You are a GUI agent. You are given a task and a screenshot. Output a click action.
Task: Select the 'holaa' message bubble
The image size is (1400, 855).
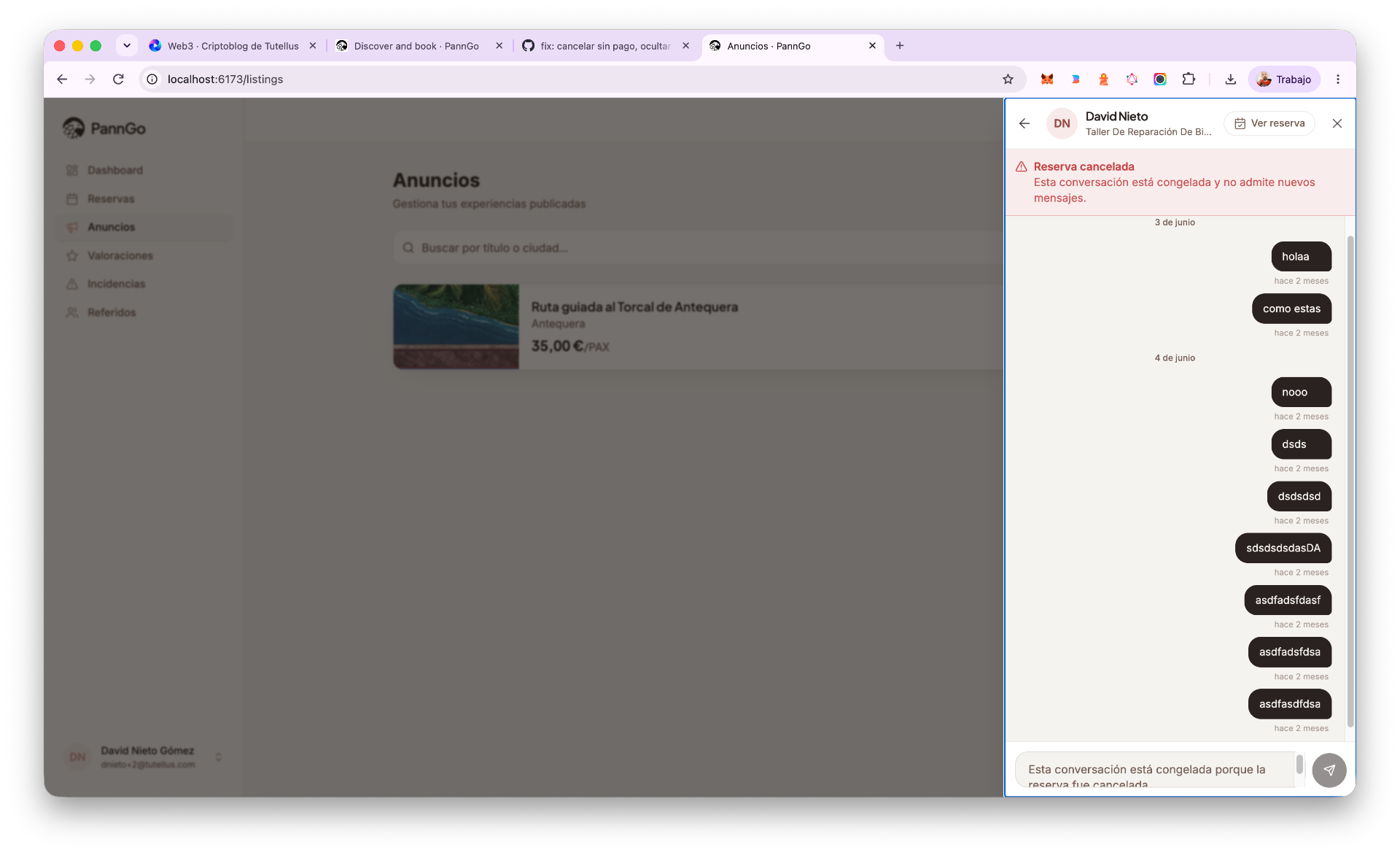click(1302, 257)
